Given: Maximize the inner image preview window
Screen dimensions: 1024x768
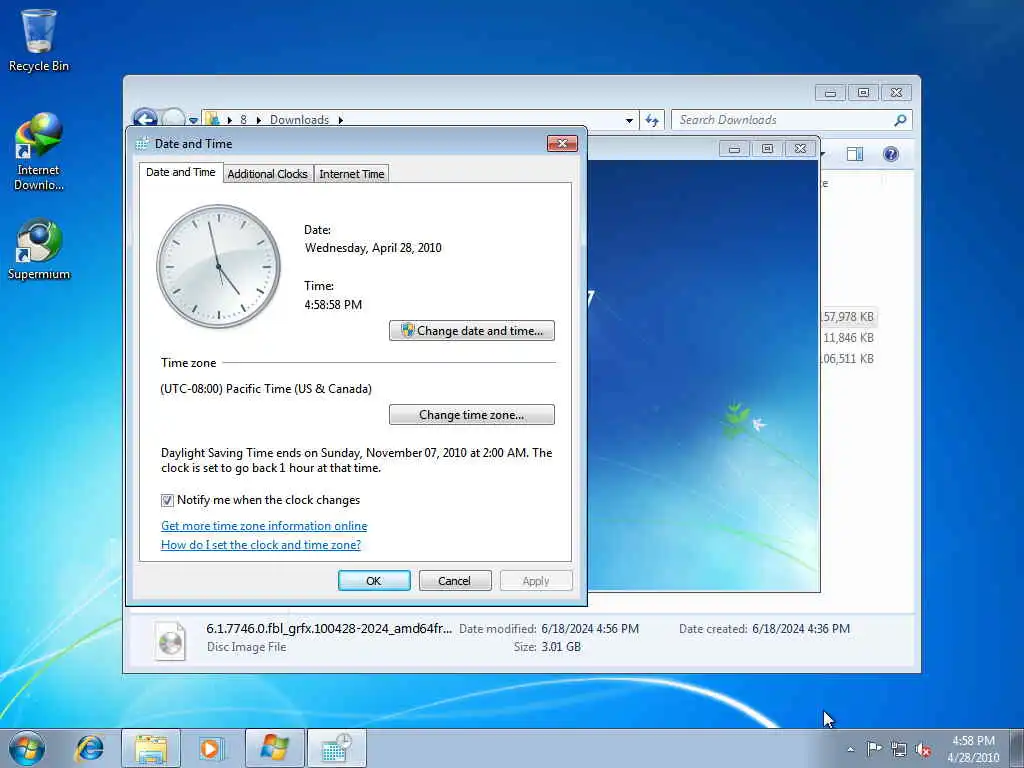Looking at the screenshot, I should click(x=767, y=149).
